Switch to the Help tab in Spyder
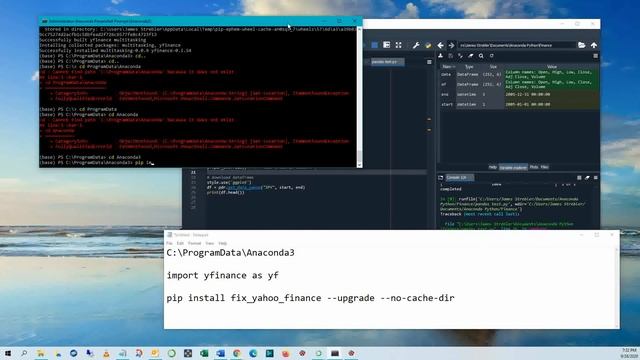The height and width of the screenshot is (360, 640). [x=493, y=167]
